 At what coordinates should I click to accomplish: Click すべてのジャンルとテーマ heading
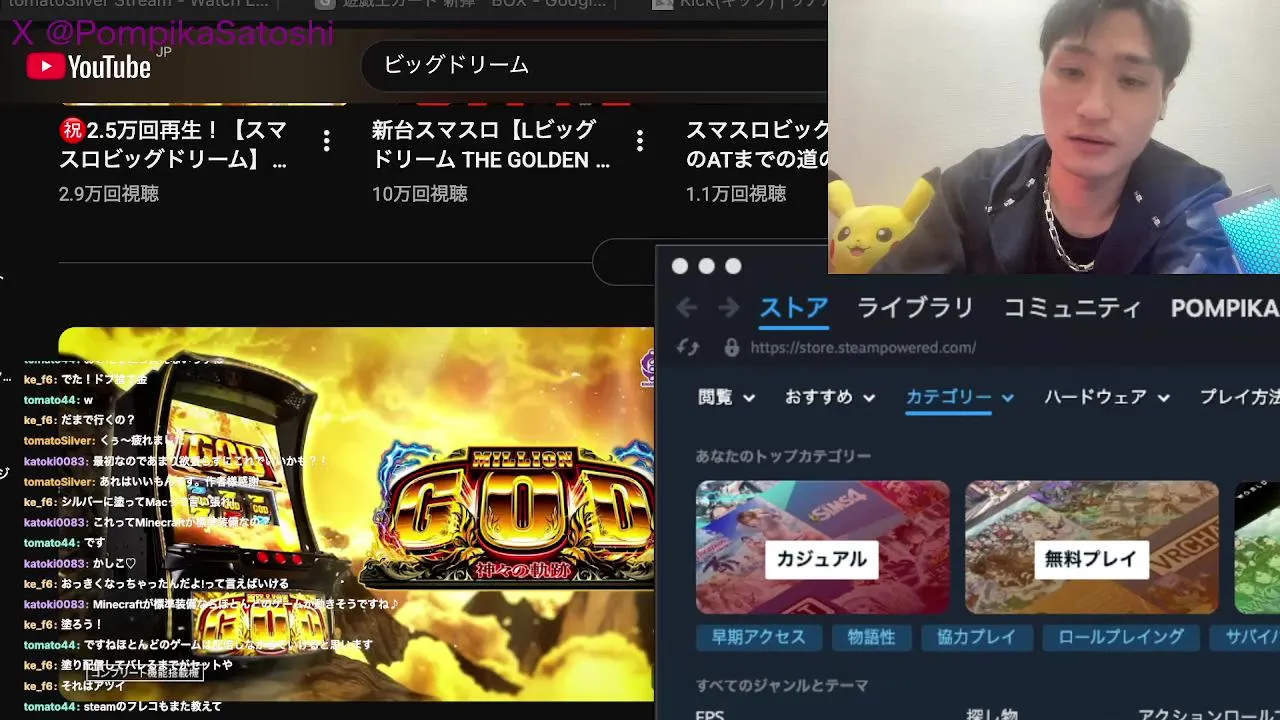tap(782, 686)
